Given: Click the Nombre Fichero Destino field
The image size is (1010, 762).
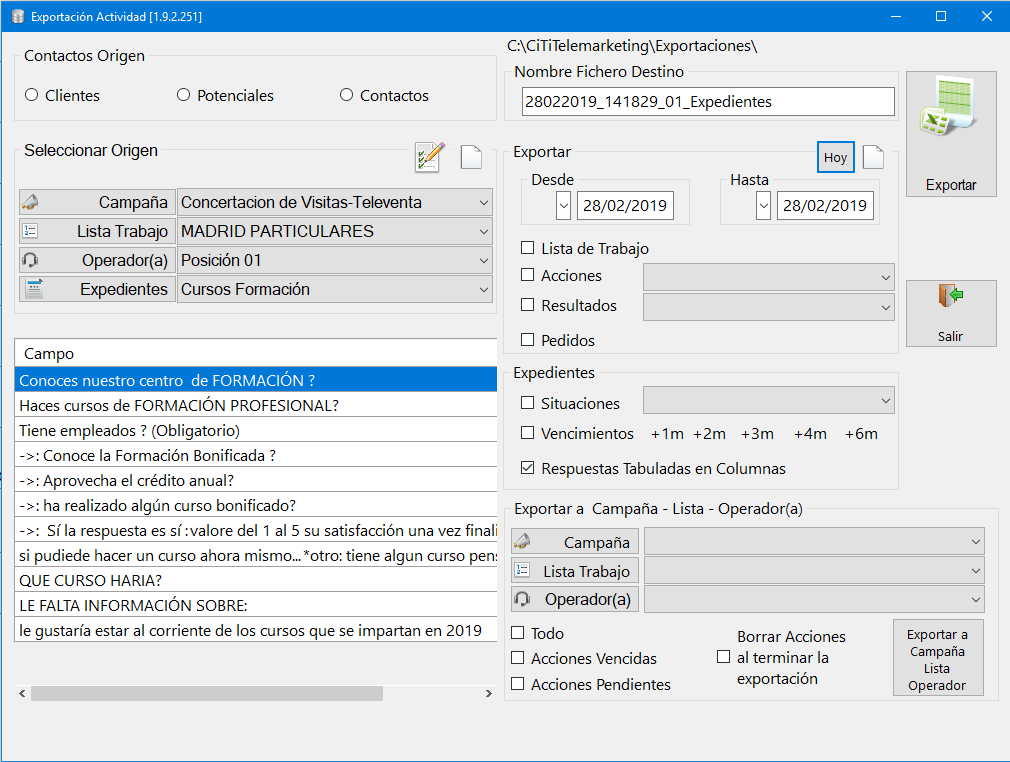Looking at the screenshot, I should [x=708, y=102].
